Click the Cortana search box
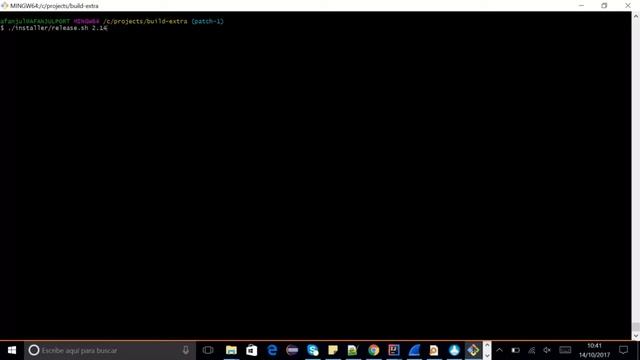Screen dimensions: 640x360 point(109,350)
